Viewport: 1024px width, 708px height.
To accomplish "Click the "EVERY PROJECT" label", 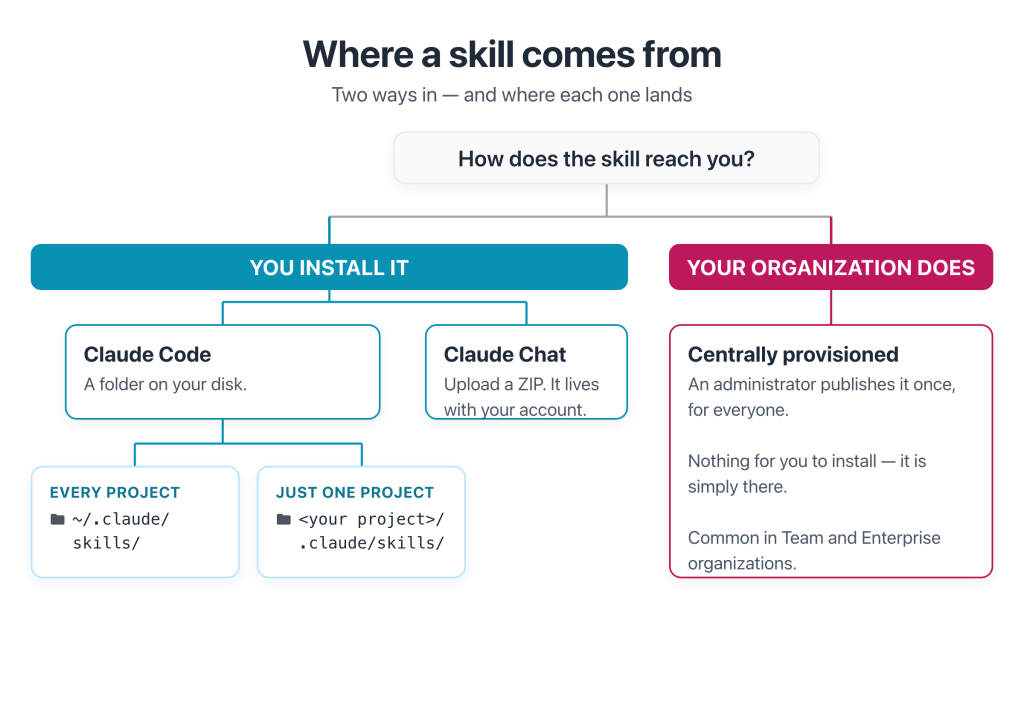I will pos(115,492).
